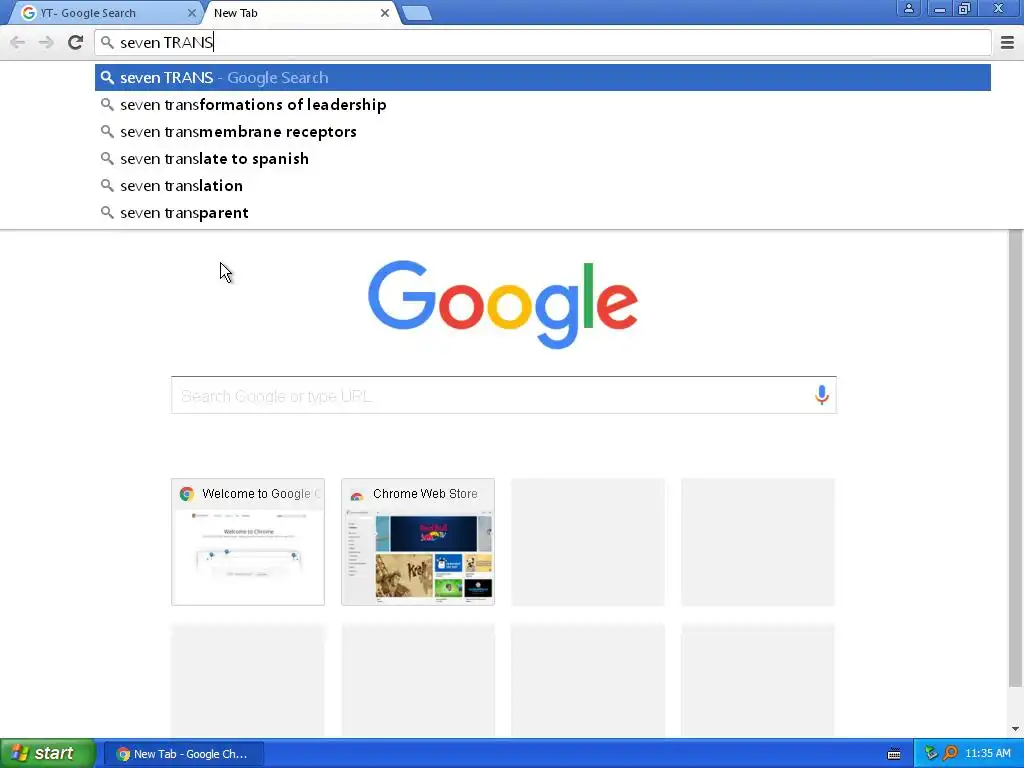This screenshot has width=1024, height=768.
Task: Click the Web Store favicon on thumbnail
Action: [x=357, y=494]
